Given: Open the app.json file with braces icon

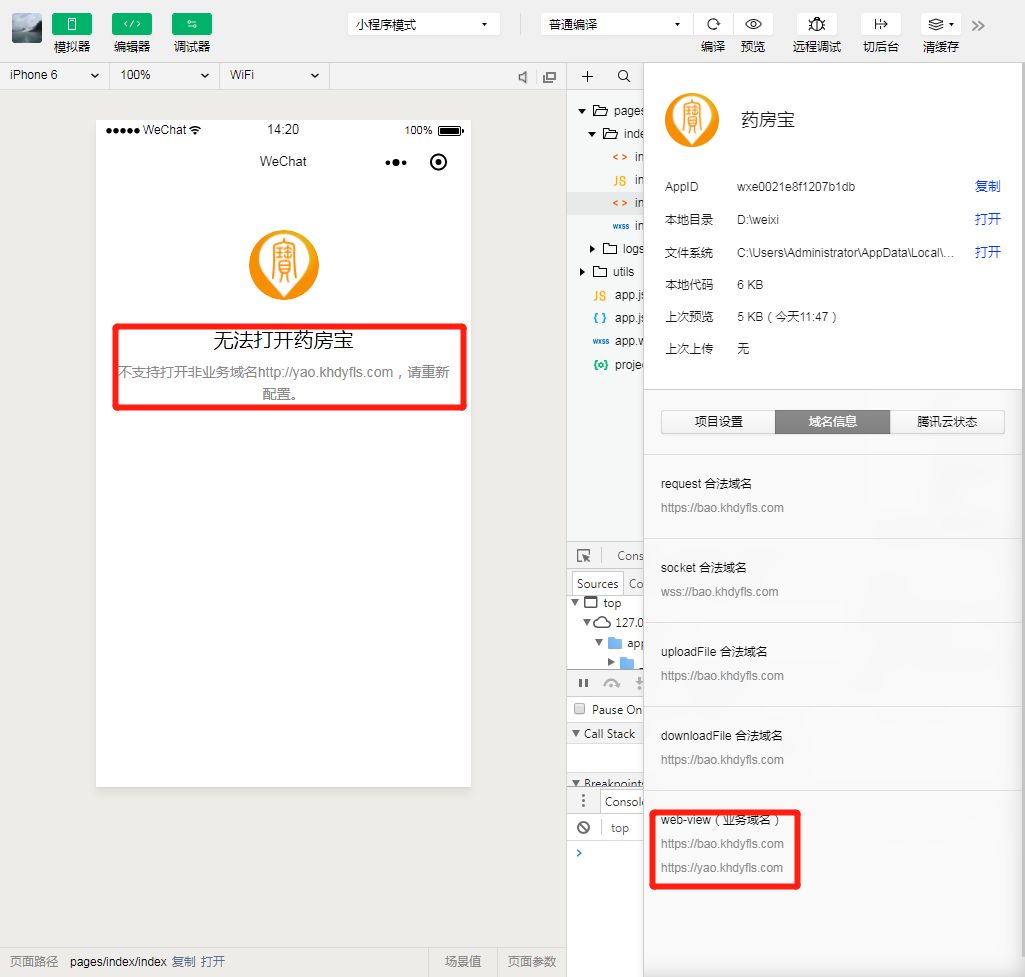Looking at the screenshot, I should (618, 318).
